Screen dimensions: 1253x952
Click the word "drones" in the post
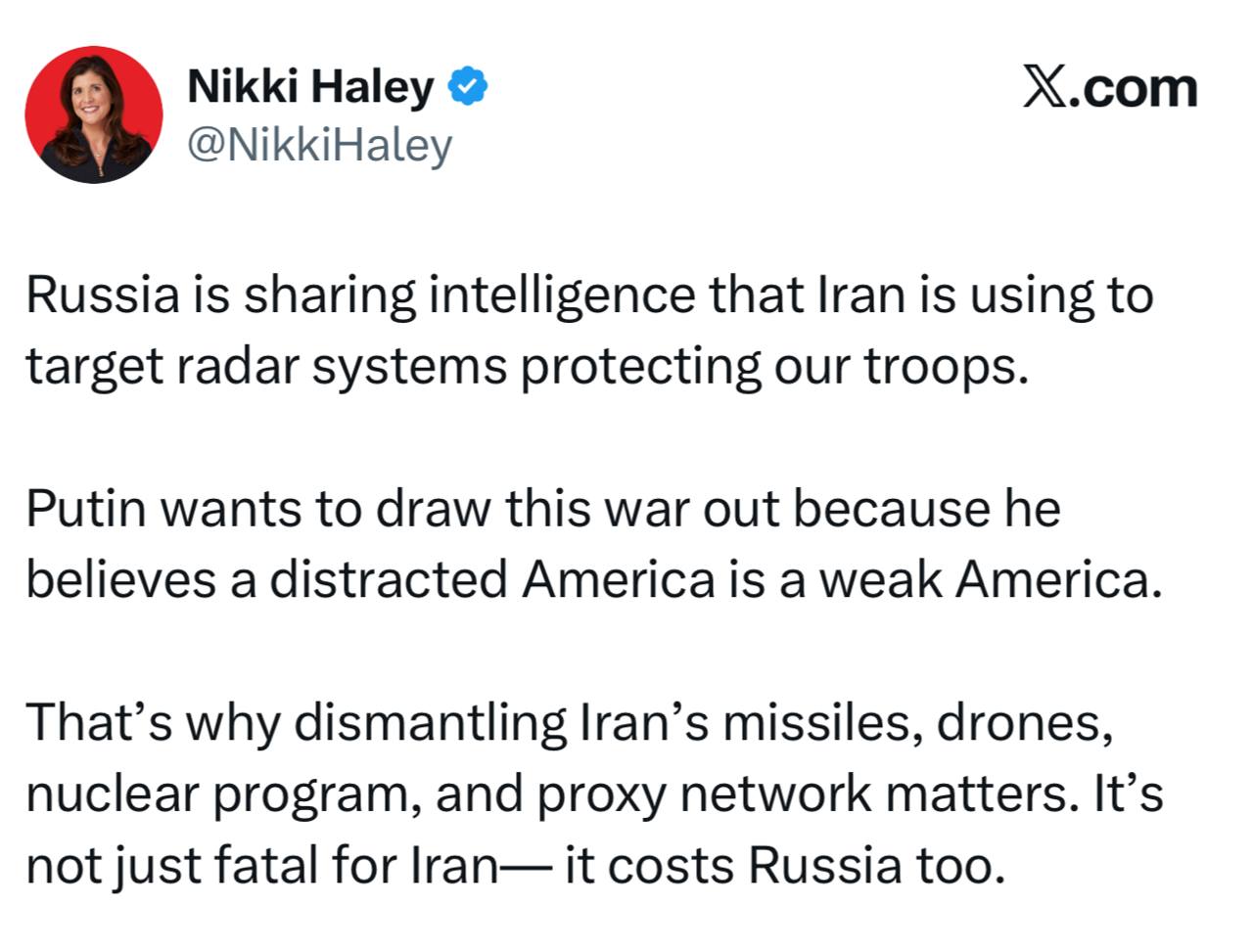coord(1023,723)
